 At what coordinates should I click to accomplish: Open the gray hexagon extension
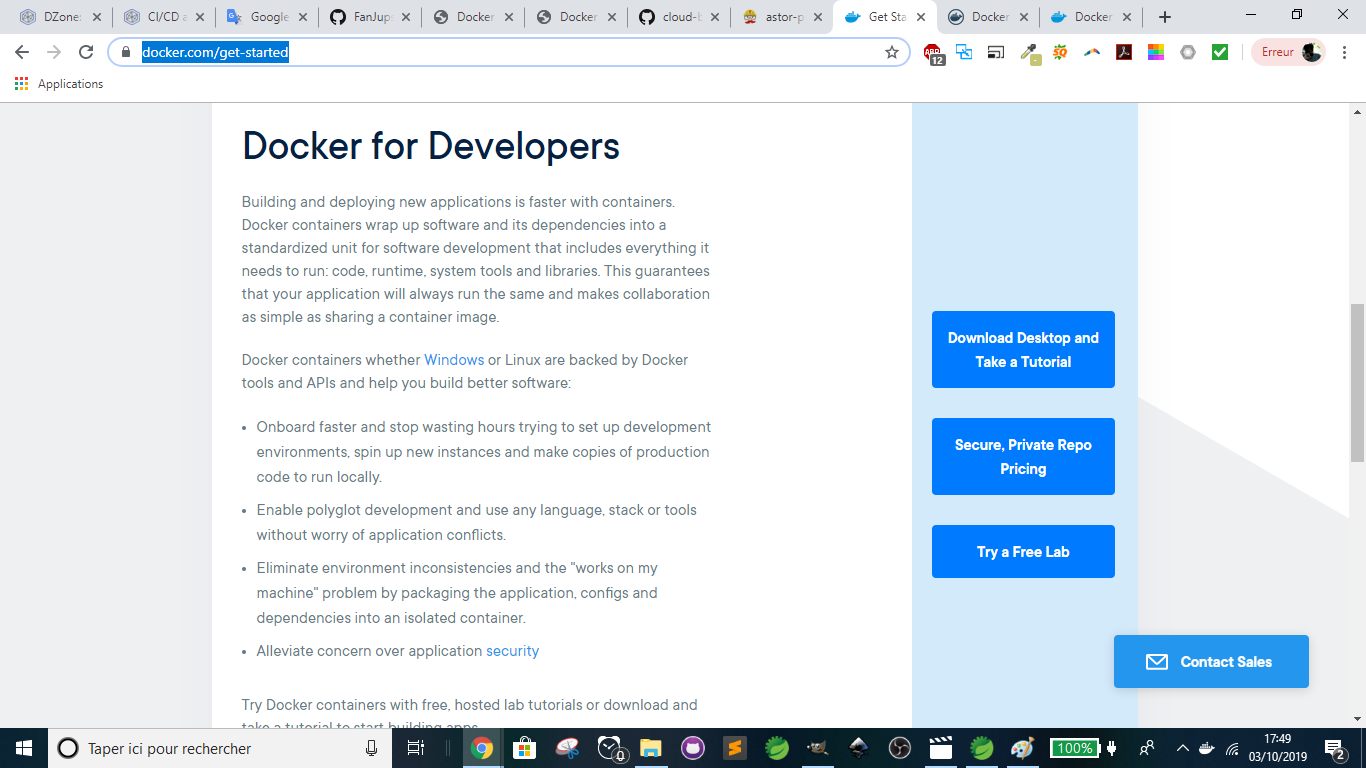[x=1188, y=52]
